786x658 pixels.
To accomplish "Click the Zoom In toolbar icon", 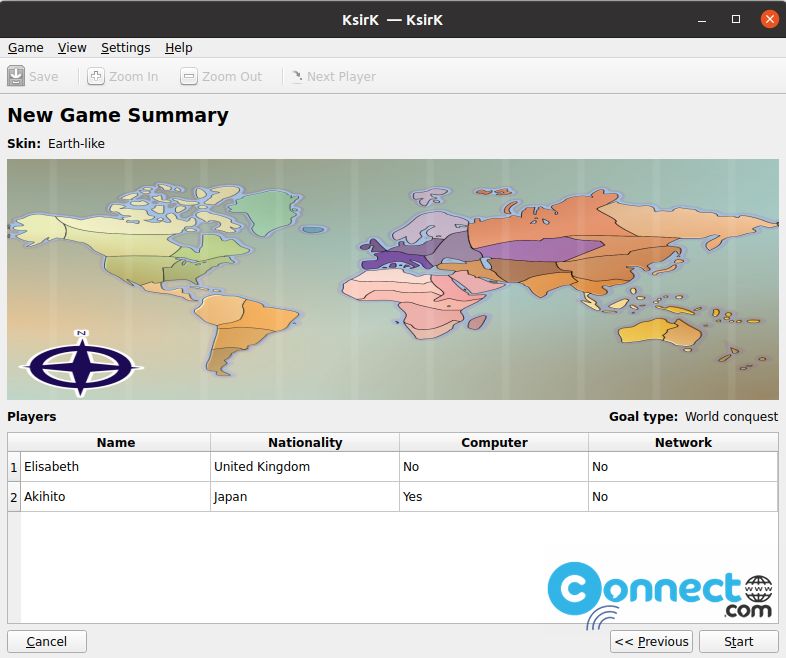I will tap(96, 76).
